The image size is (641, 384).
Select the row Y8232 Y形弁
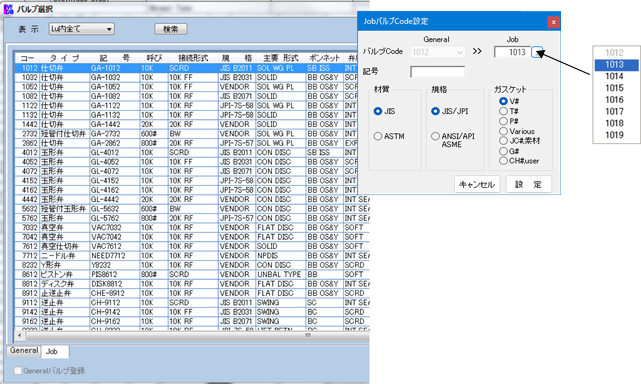192,265
